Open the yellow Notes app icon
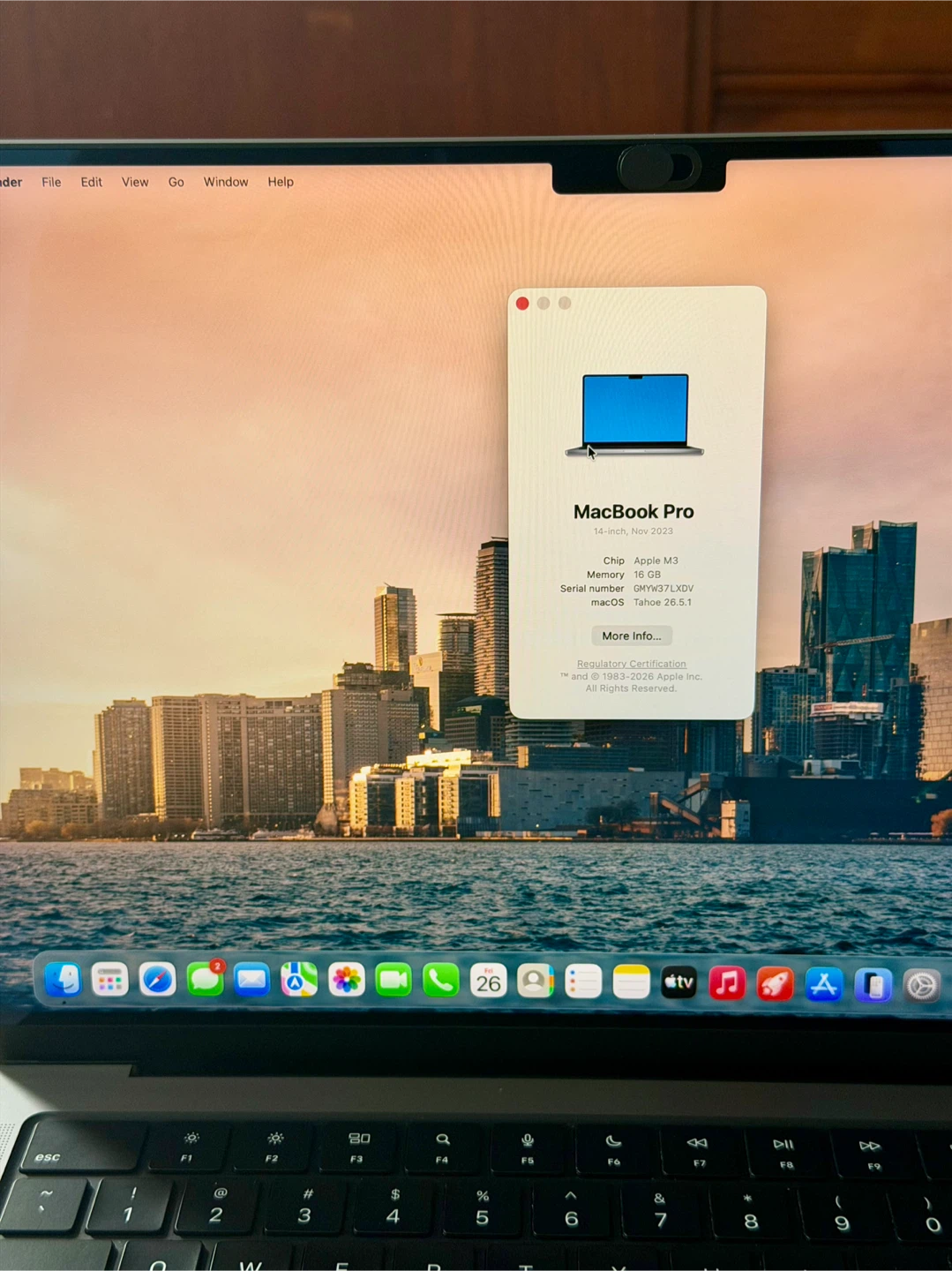The height and width of the screenshot is (1271, 952). tap(631, 983)
